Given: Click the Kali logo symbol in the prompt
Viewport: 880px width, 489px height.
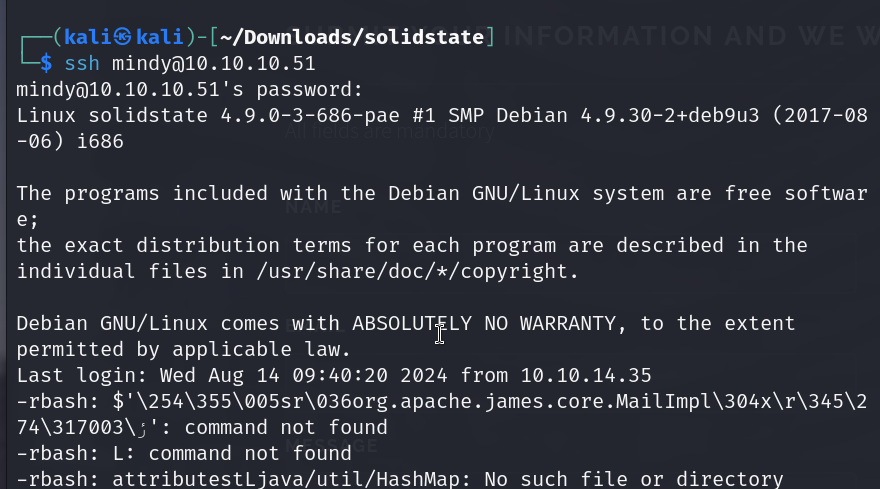Looking at the screenshot, I should [x=122, y=38].
